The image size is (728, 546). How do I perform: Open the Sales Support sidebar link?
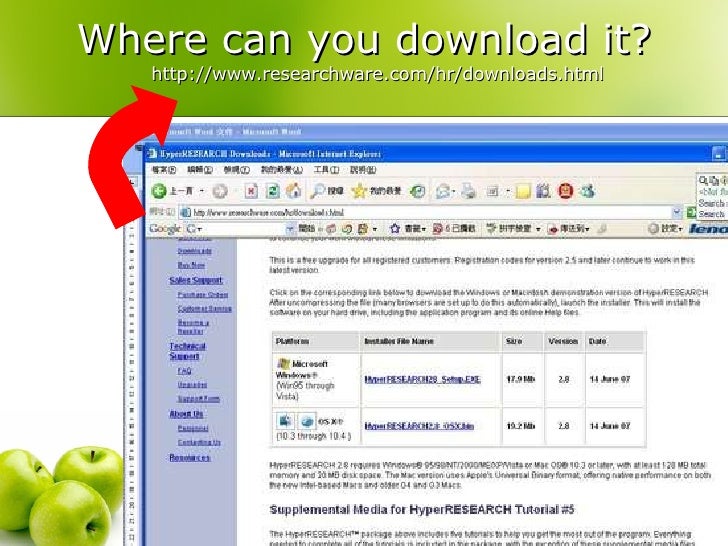196,280
